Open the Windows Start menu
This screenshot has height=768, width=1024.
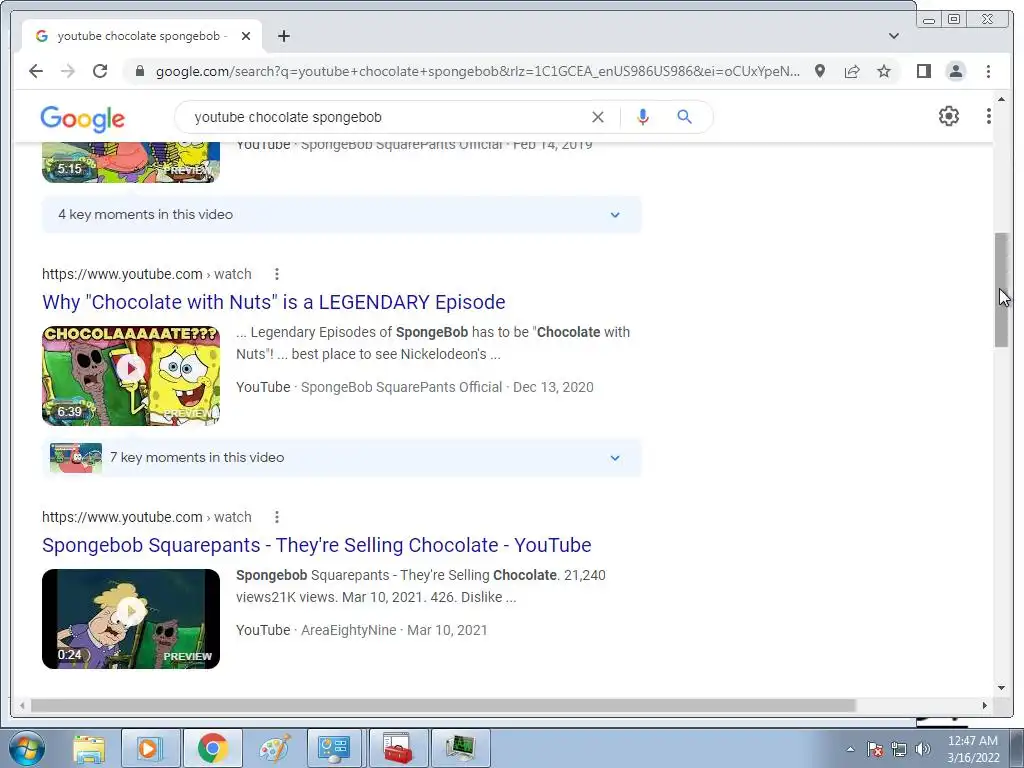point(26,748)
